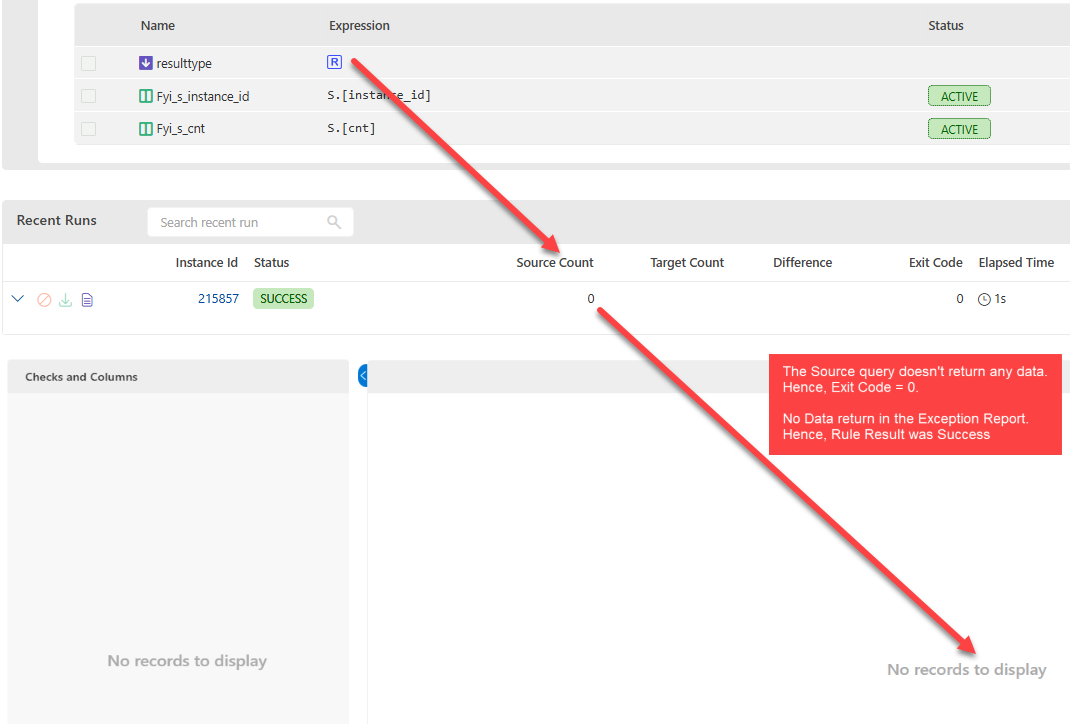Open instance ID 215857 link

[x=218, y=299]
